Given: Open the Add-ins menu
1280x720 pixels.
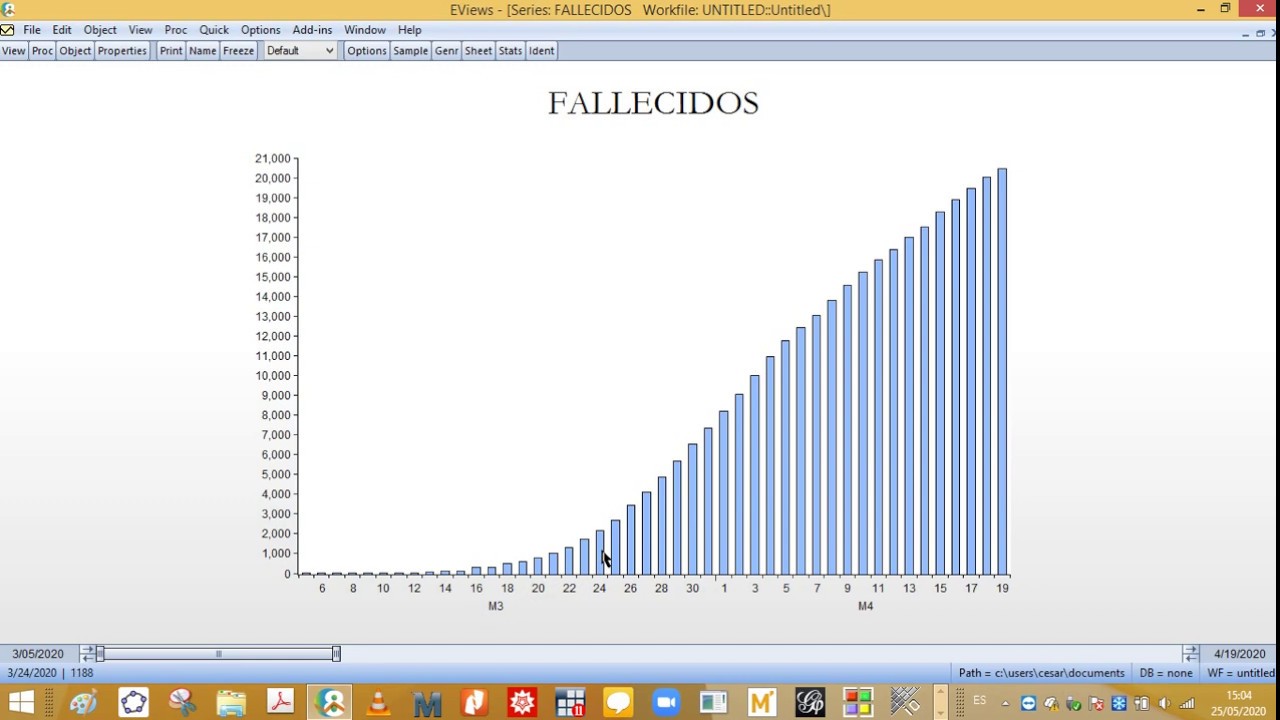Looking at the screenshot, I should click(x=312, y=30).
